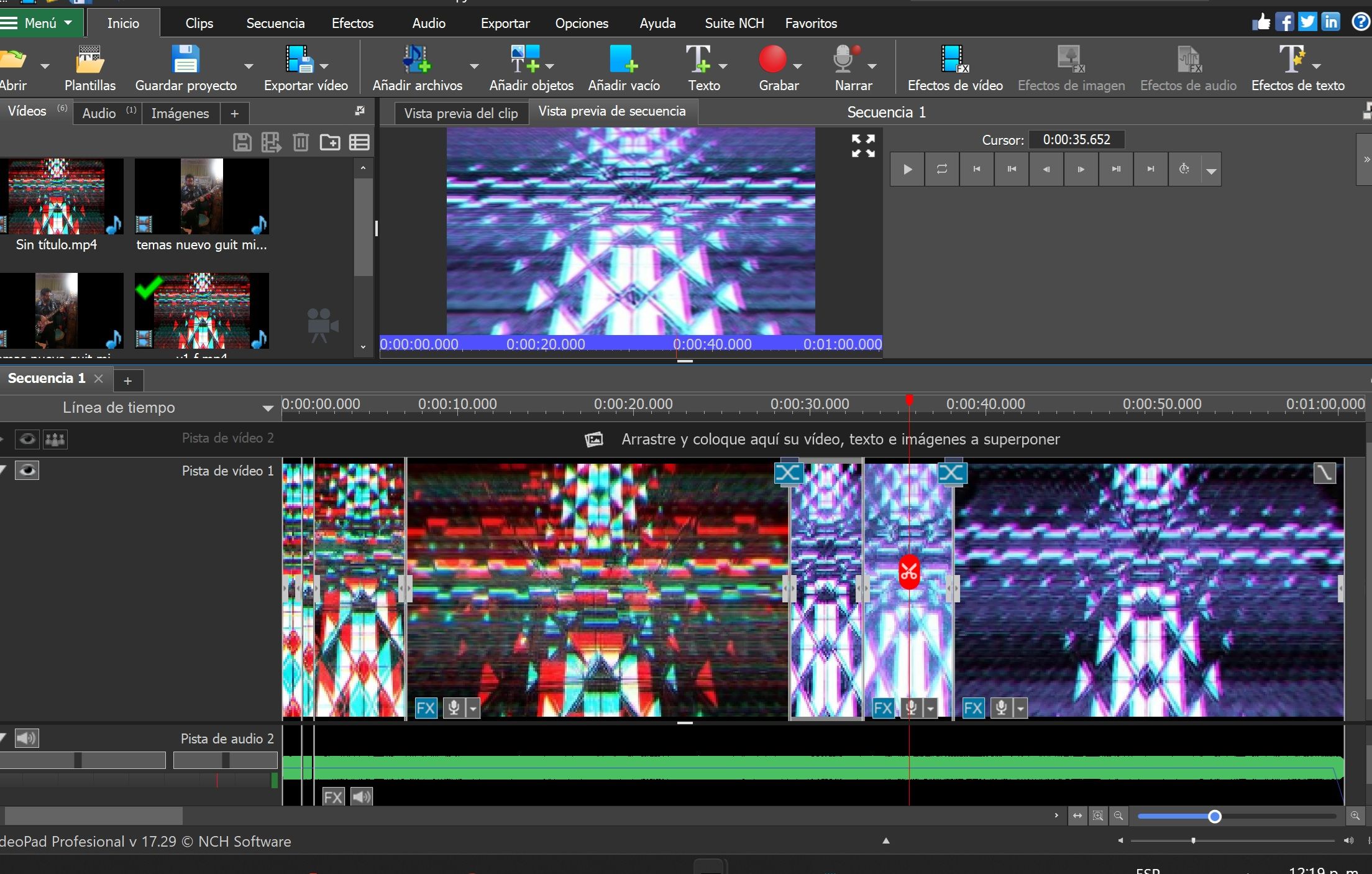The width and height of the screenshot is (1372, 874).
Task: Click the Efectos de vídeo toolbar icon
Action: [x=954, y=60]
